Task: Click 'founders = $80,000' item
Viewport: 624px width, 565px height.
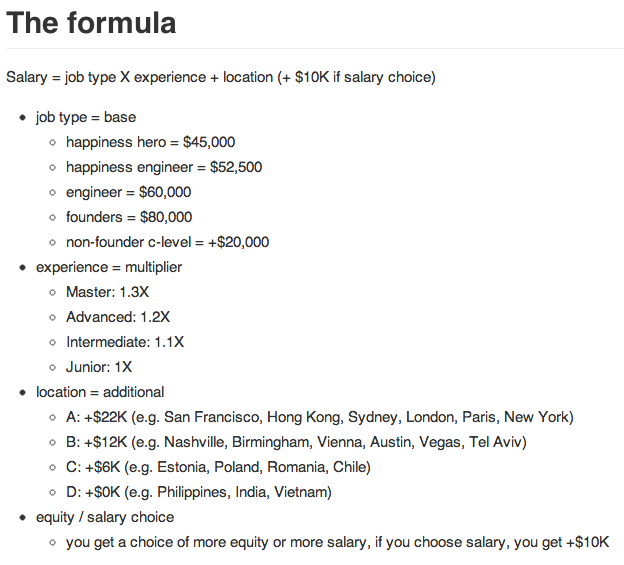Action: coord(129,217)
